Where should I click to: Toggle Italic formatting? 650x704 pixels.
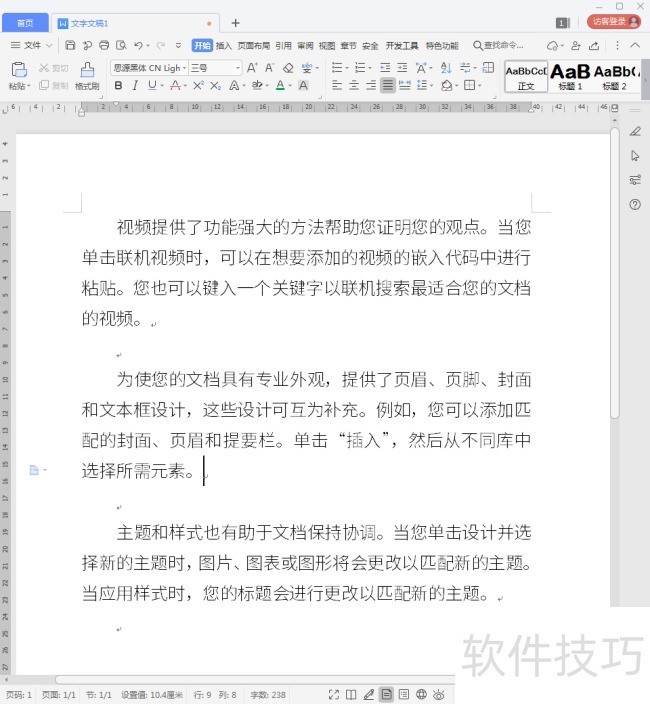(135, 85)
